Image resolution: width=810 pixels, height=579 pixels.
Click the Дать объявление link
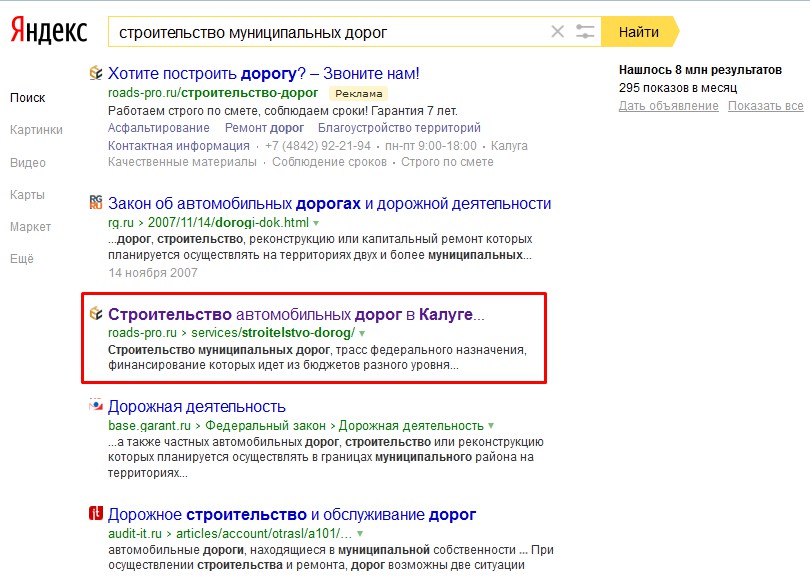(668, 106)
